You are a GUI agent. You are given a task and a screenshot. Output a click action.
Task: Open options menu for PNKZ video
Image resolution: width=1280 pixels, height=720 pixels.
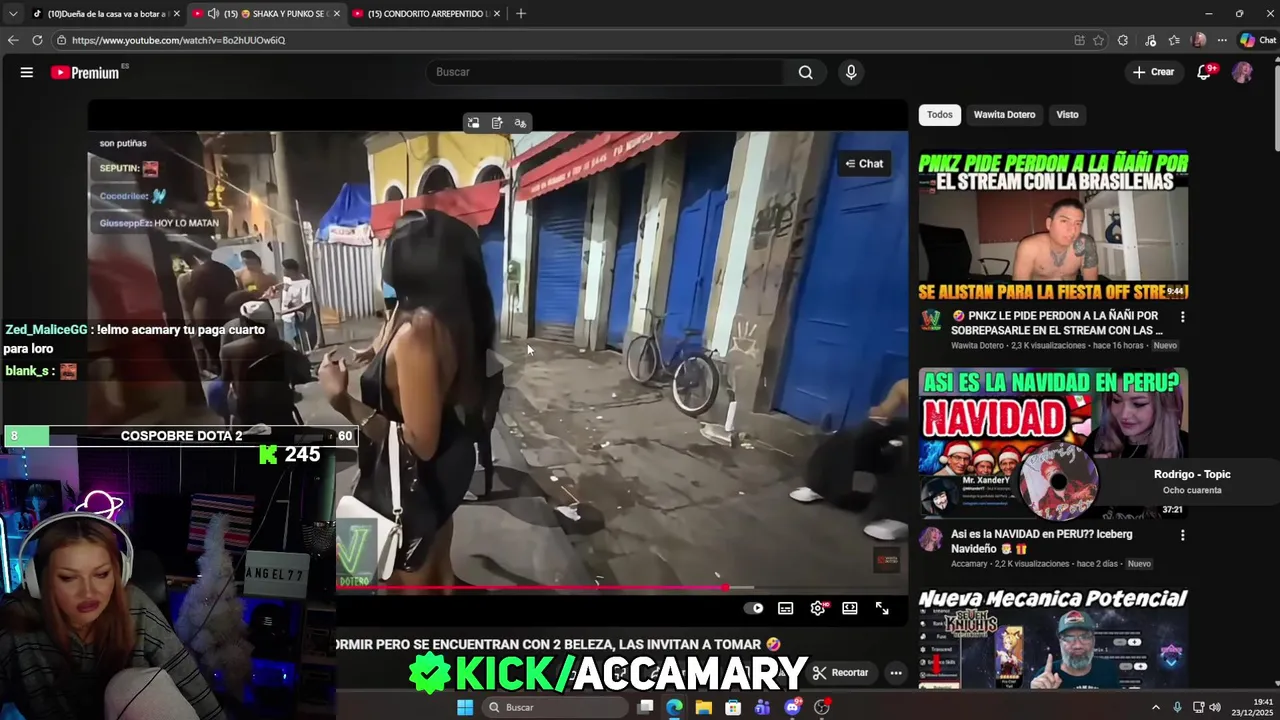click(x=1182, y=317)
